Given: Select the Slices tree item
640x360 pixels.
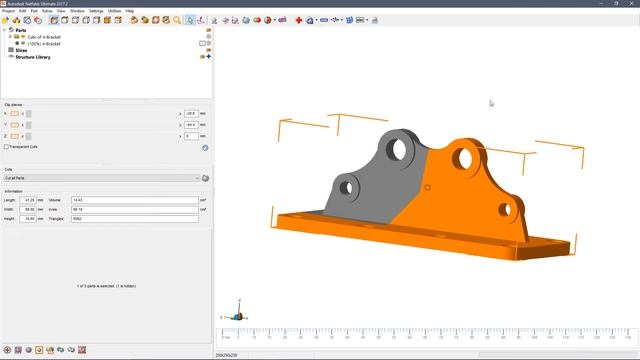Looking at the screenshot, I should point(21,50).
